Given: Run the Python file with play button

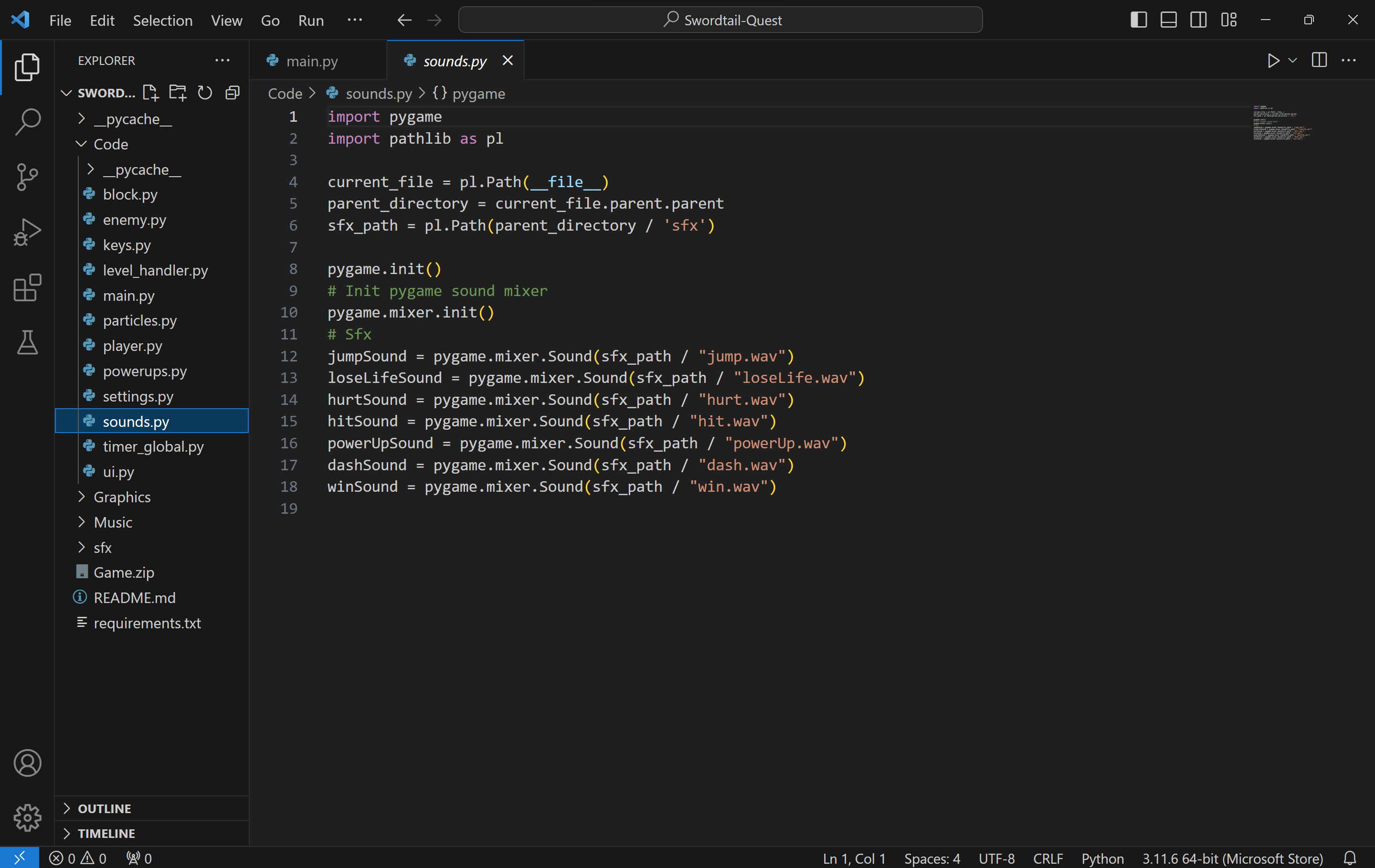Looking at the screenshot, I should [x=1273, y=61].
